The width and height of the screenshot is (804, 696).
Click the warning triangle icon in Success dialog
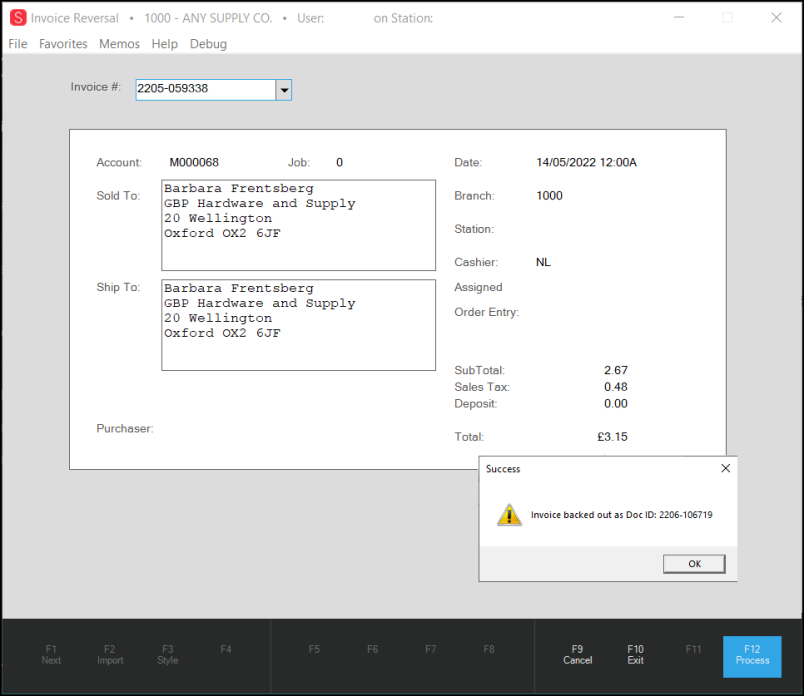(x=510, y=515)
